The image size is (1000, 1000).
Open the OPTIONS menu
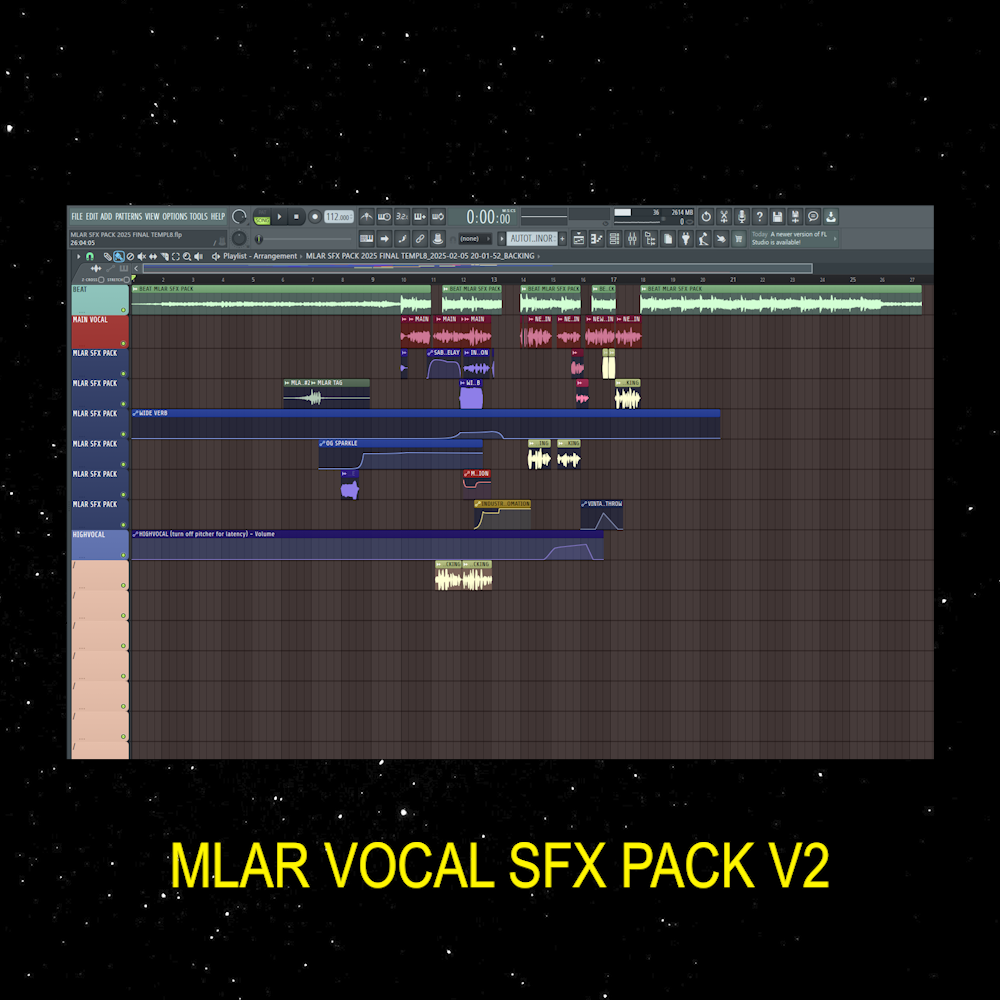coord(175,217)
